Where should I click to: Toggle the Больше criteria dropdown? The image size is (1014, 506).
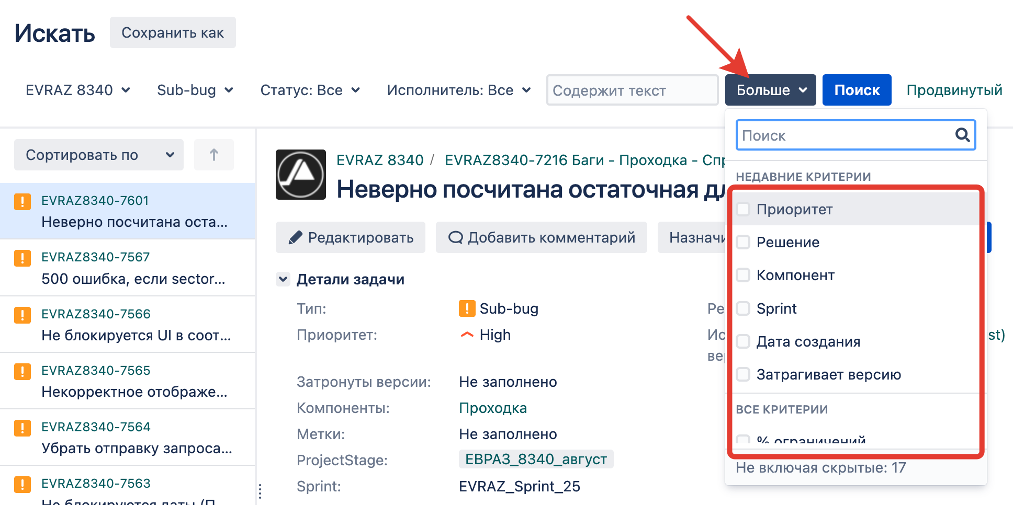770,90
